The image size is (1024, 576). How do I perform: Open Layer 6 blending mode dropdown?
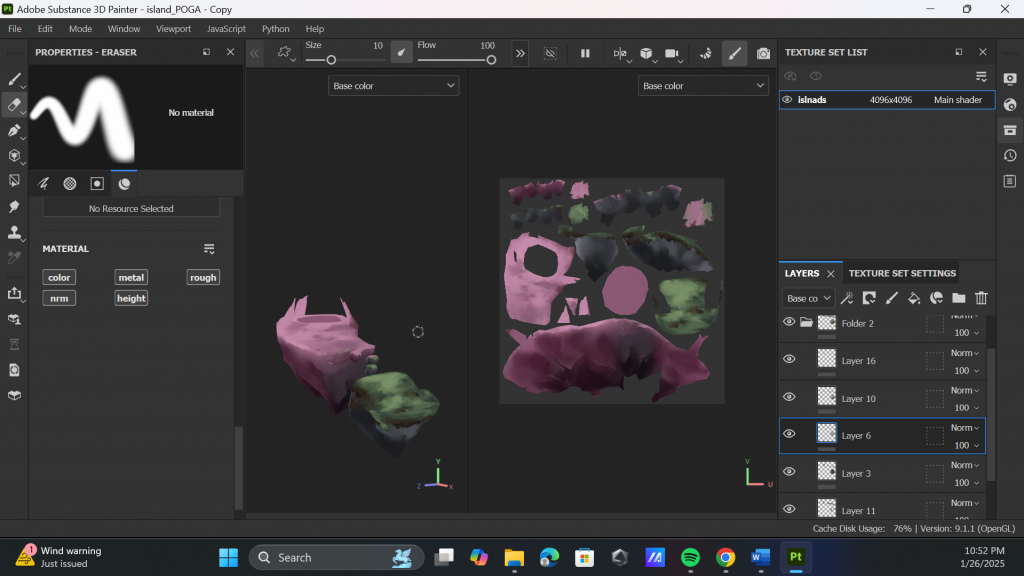coord(965,428)
